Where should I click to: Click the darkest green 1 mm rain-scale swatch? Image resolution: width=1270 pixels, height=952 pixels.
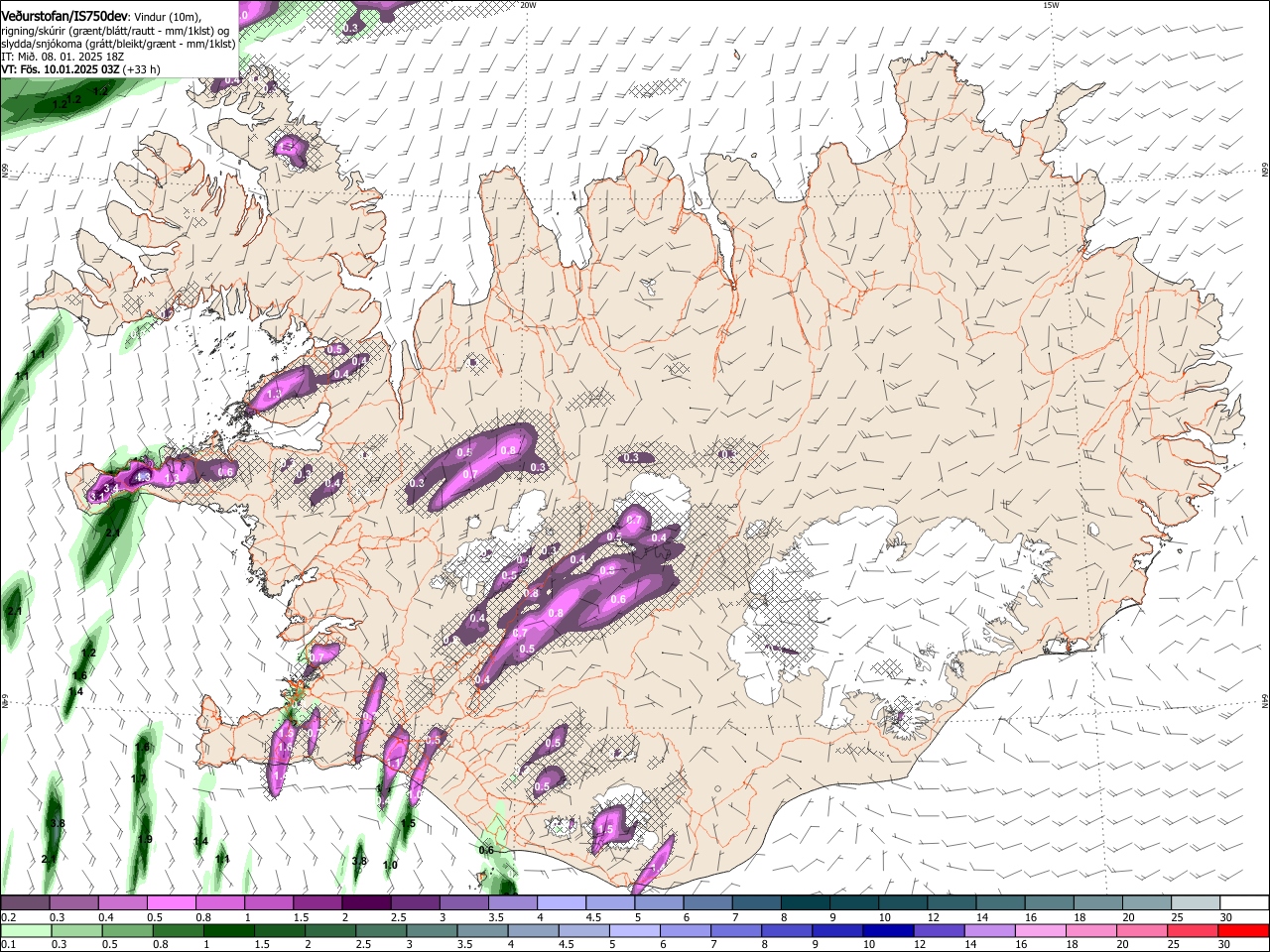click(228, 931)
